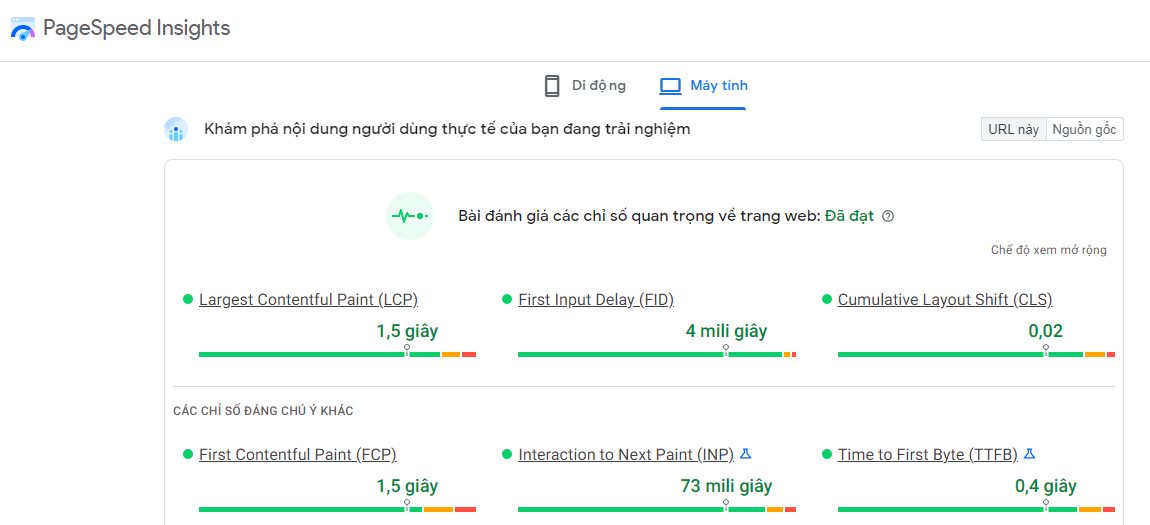The height and width of the screenshot is (525, 1150).
Task: Click the real-user experience chart icon
Action: click(176, 130)
